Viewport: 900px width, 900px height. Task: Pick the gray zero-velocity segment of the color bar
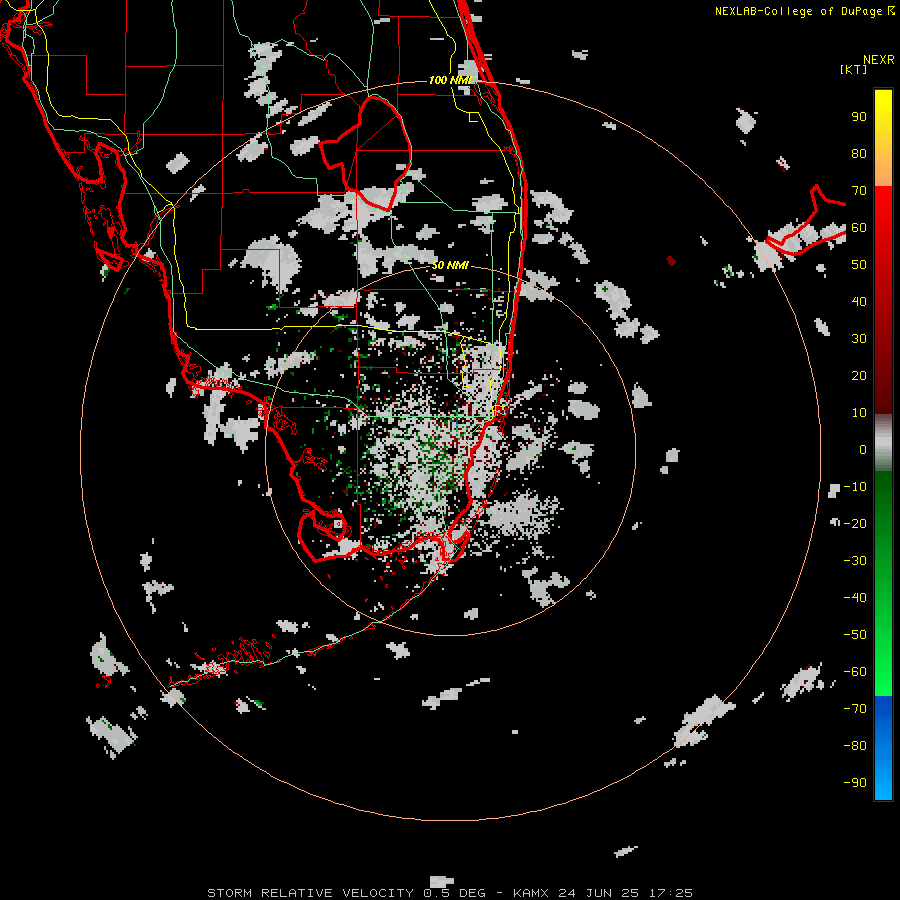[883, 442]
